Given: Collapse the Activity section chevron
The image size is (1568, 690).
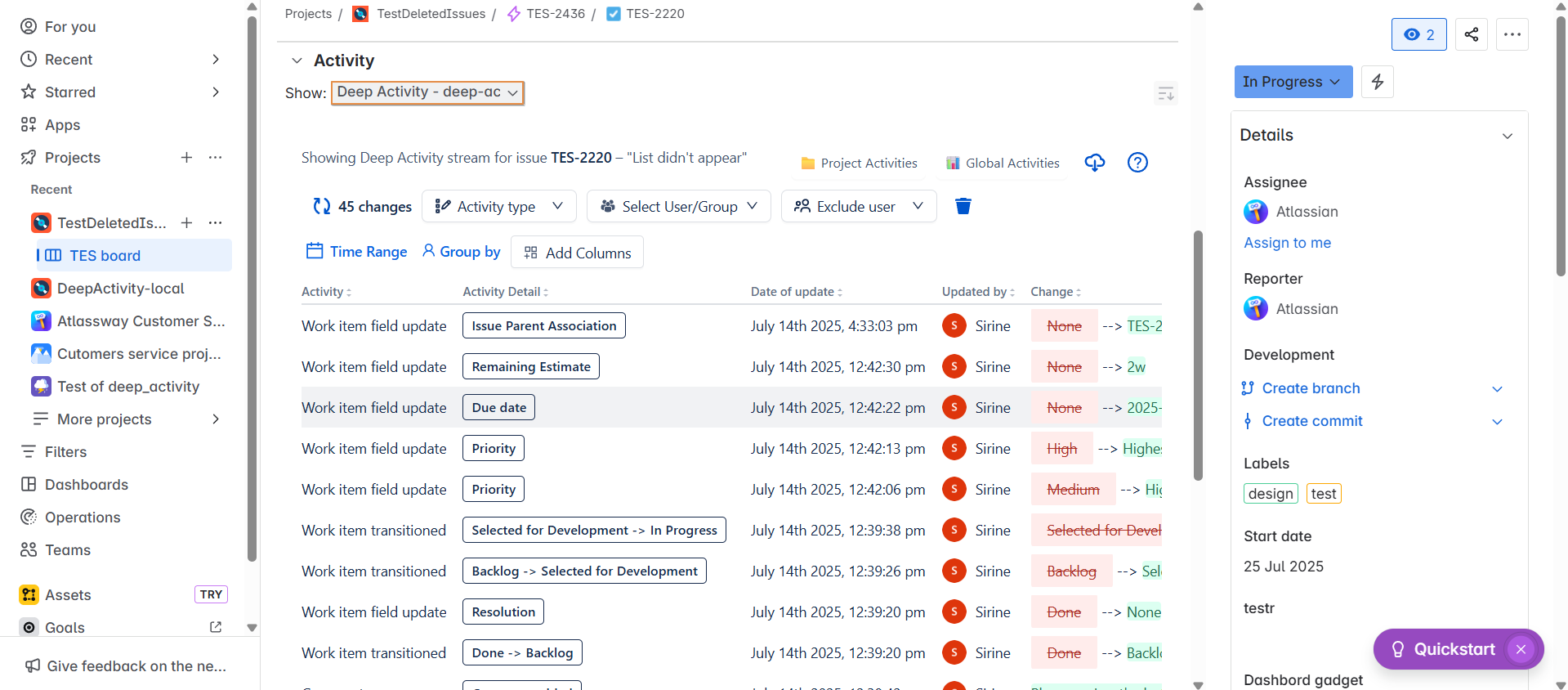Looking at the screenshot, I should click(297, 60).
